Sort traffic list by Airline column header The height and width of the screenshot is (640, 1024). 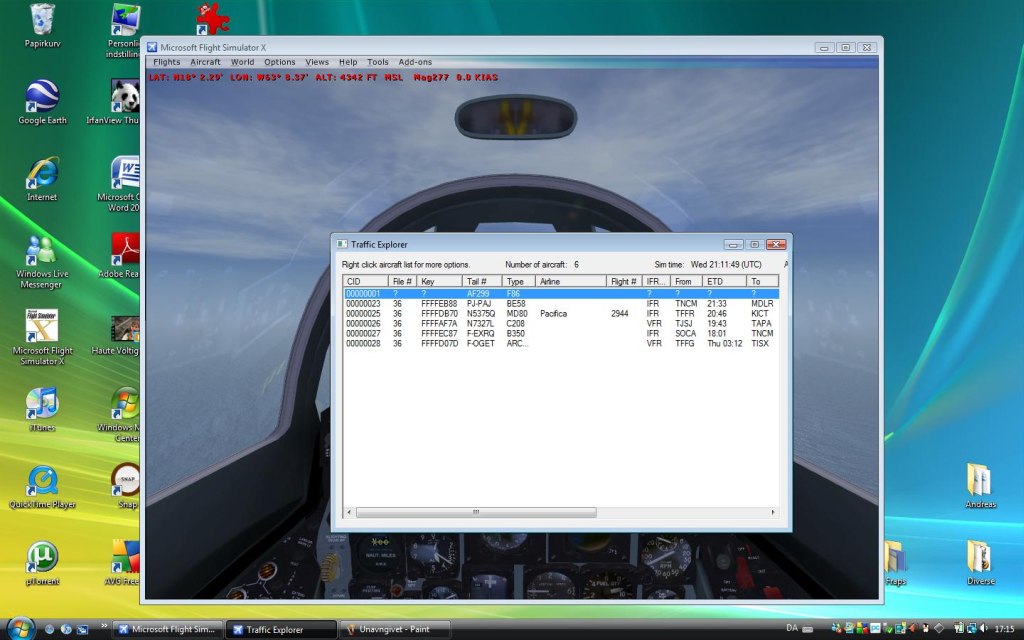(x=570, y=282)
